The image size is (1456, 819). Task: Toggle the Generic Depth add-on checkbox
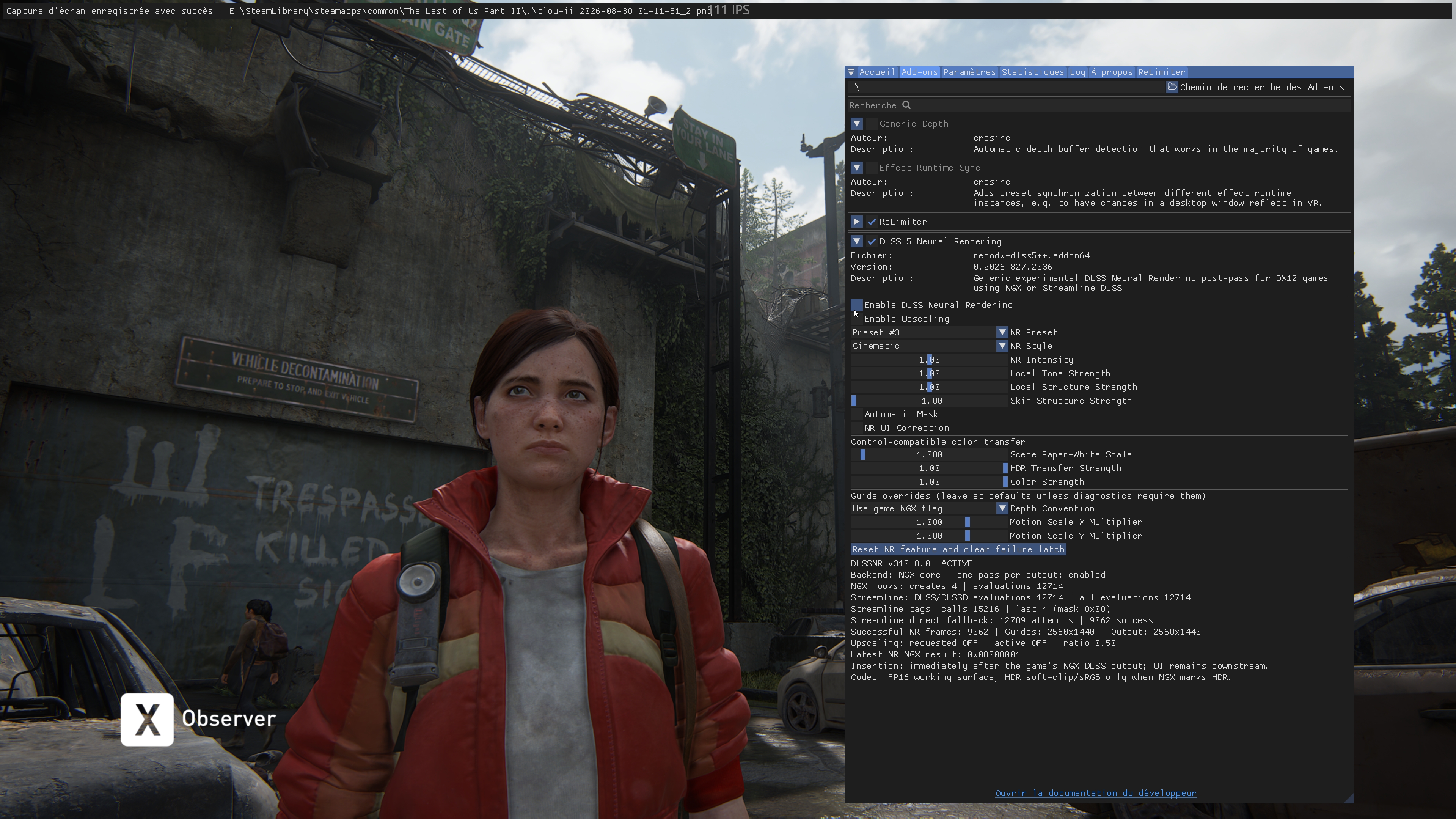(x=872, y=124)
